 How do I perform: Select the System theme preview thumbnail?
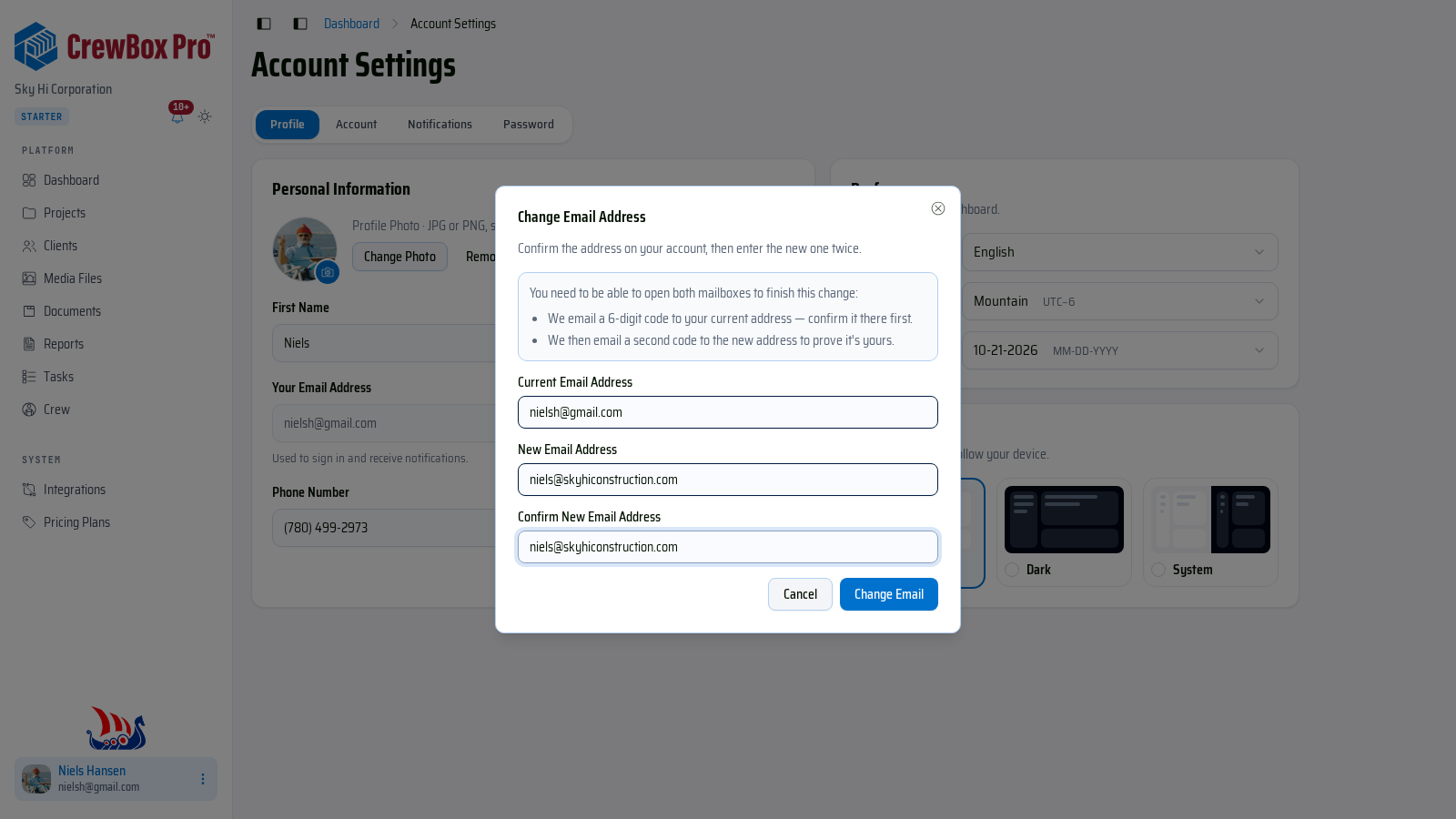click(1210, 520)
